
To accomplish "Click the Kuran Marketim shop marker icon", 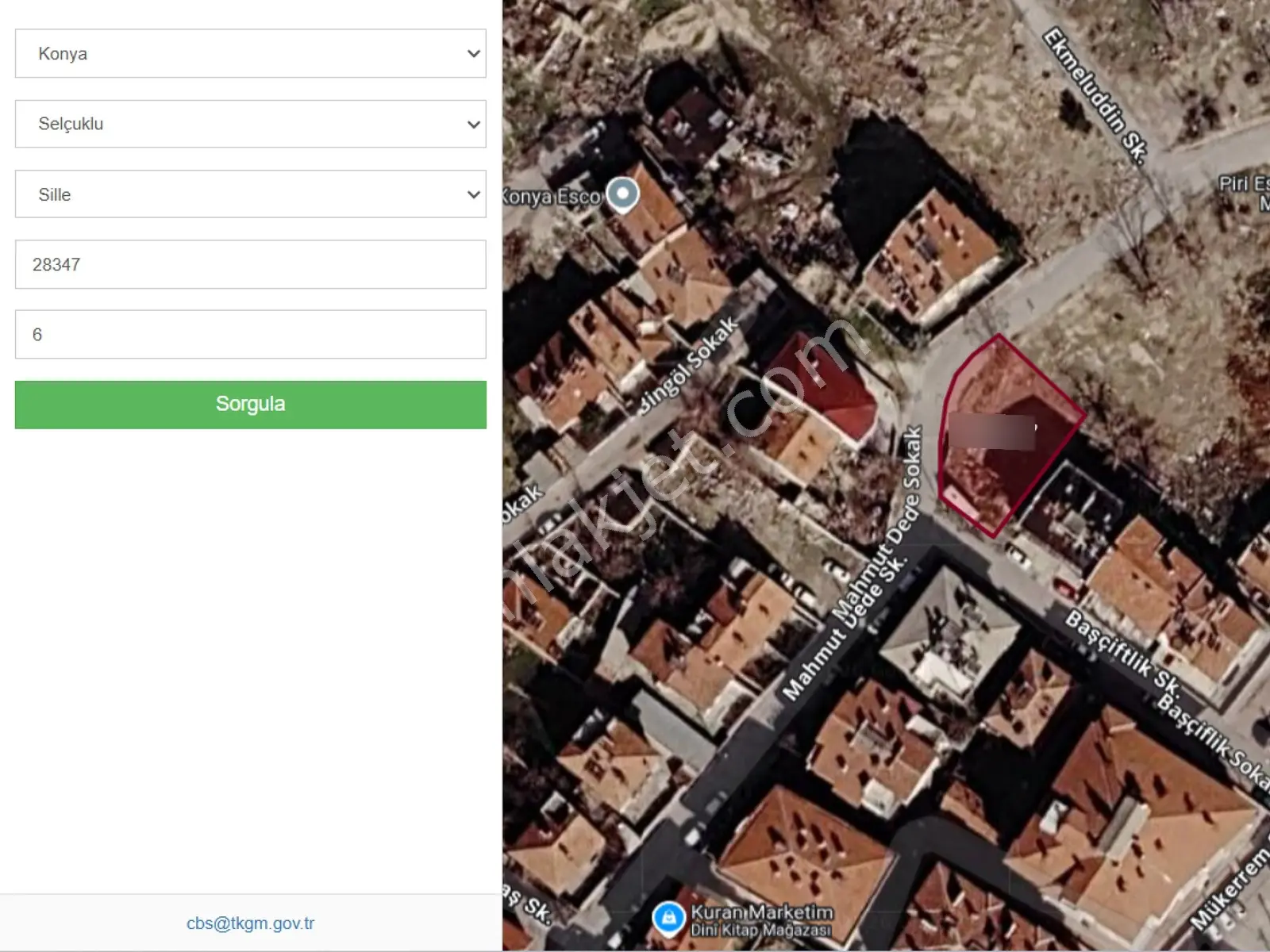I will click(668, 919).
